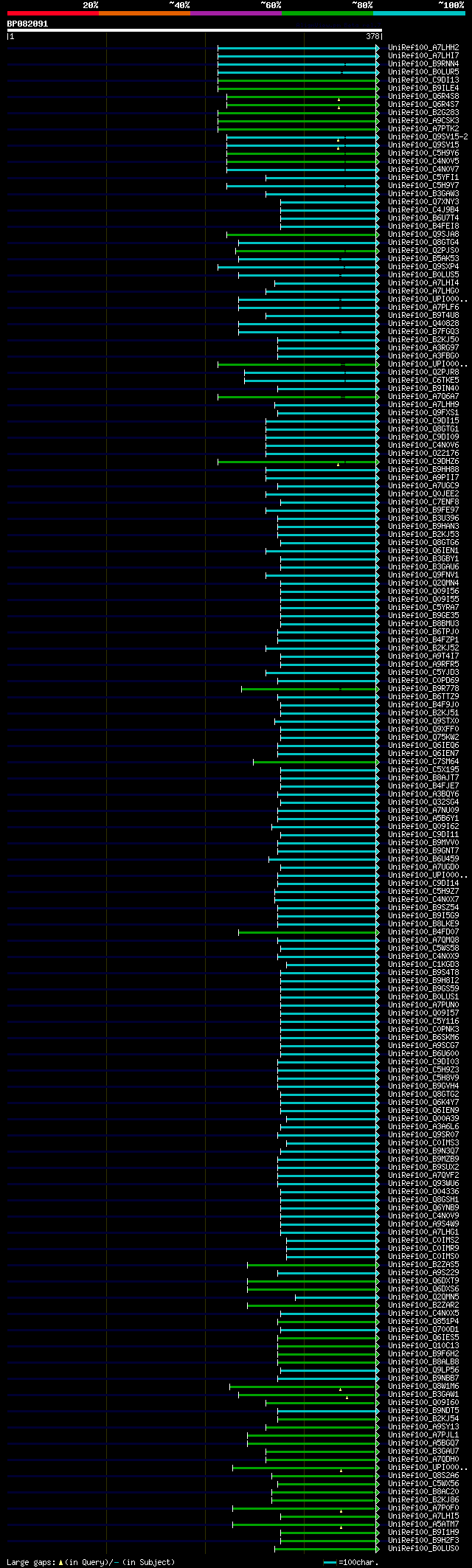Select label UniRef100_A9CSK3
The height and width of the screenshot is (1568, 472).
pyautogui.click(x=423, y=121)
